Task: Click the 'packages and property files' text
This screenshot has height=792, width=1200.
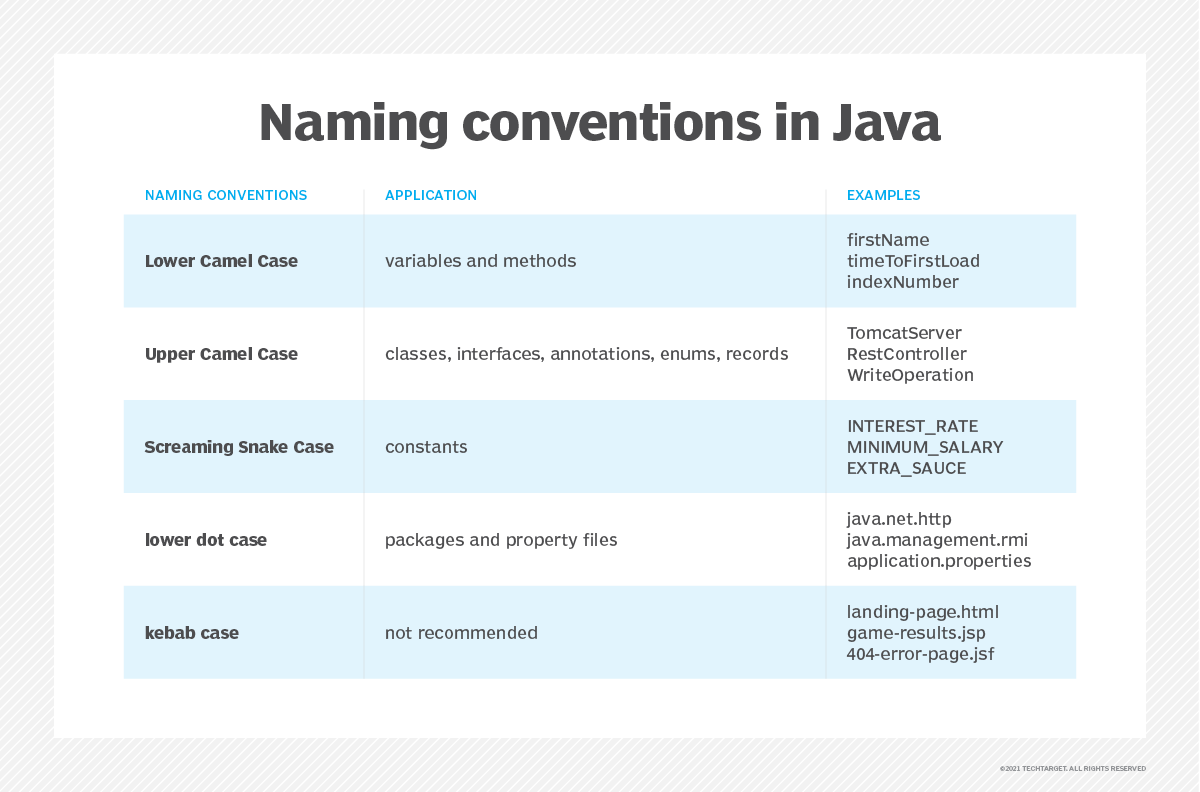Action: coord(501,540)
